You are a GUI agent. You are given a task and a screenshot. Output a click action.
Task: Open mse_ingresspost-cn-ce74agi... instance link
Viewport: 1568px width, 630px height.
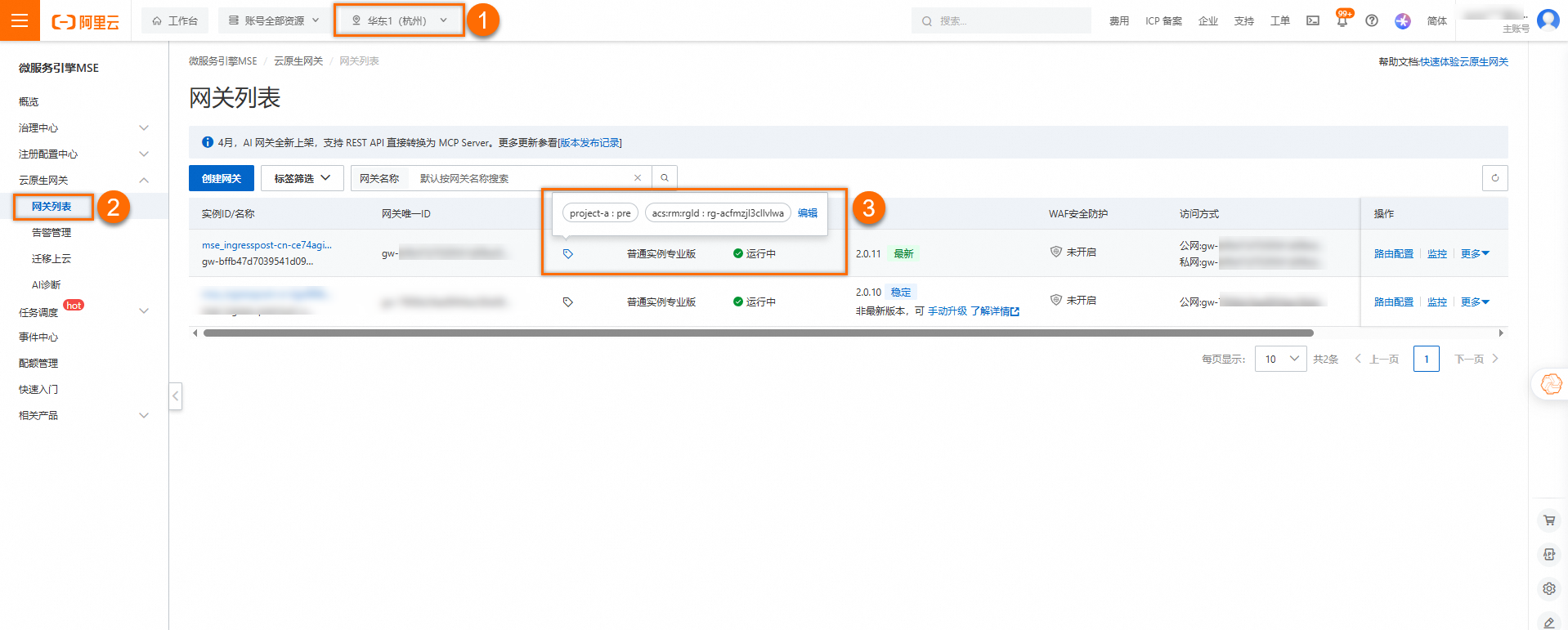(267, 245)
